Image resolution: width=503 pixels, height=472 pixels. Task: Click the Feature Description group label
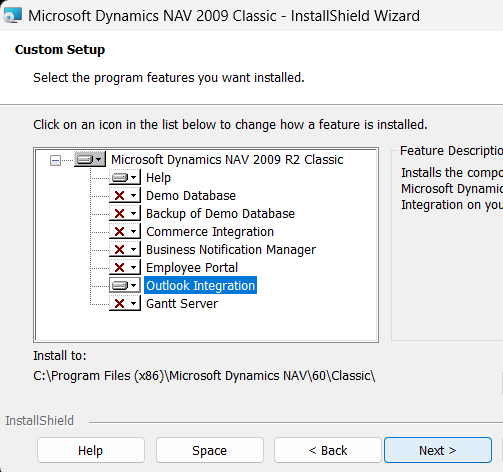tap(451, 151)
